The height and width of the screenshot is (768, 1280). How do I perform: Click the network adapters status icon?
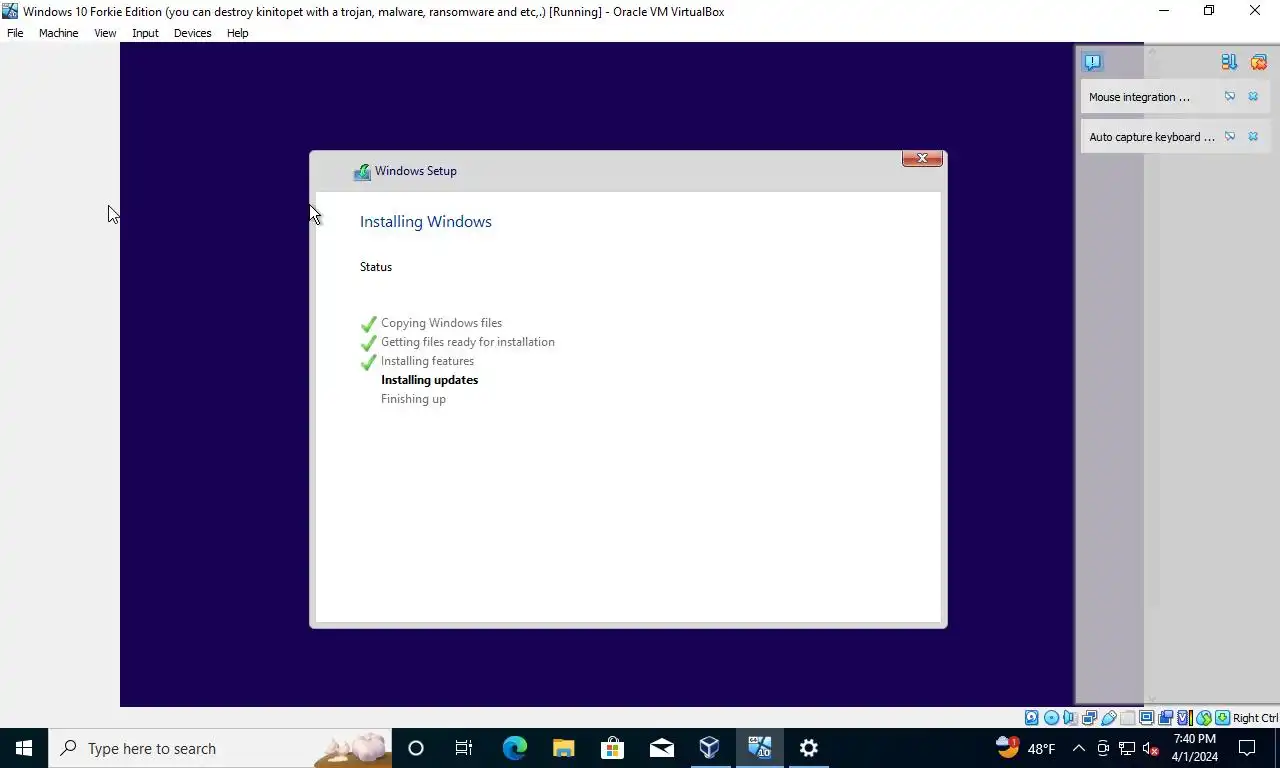[1089, 718]
